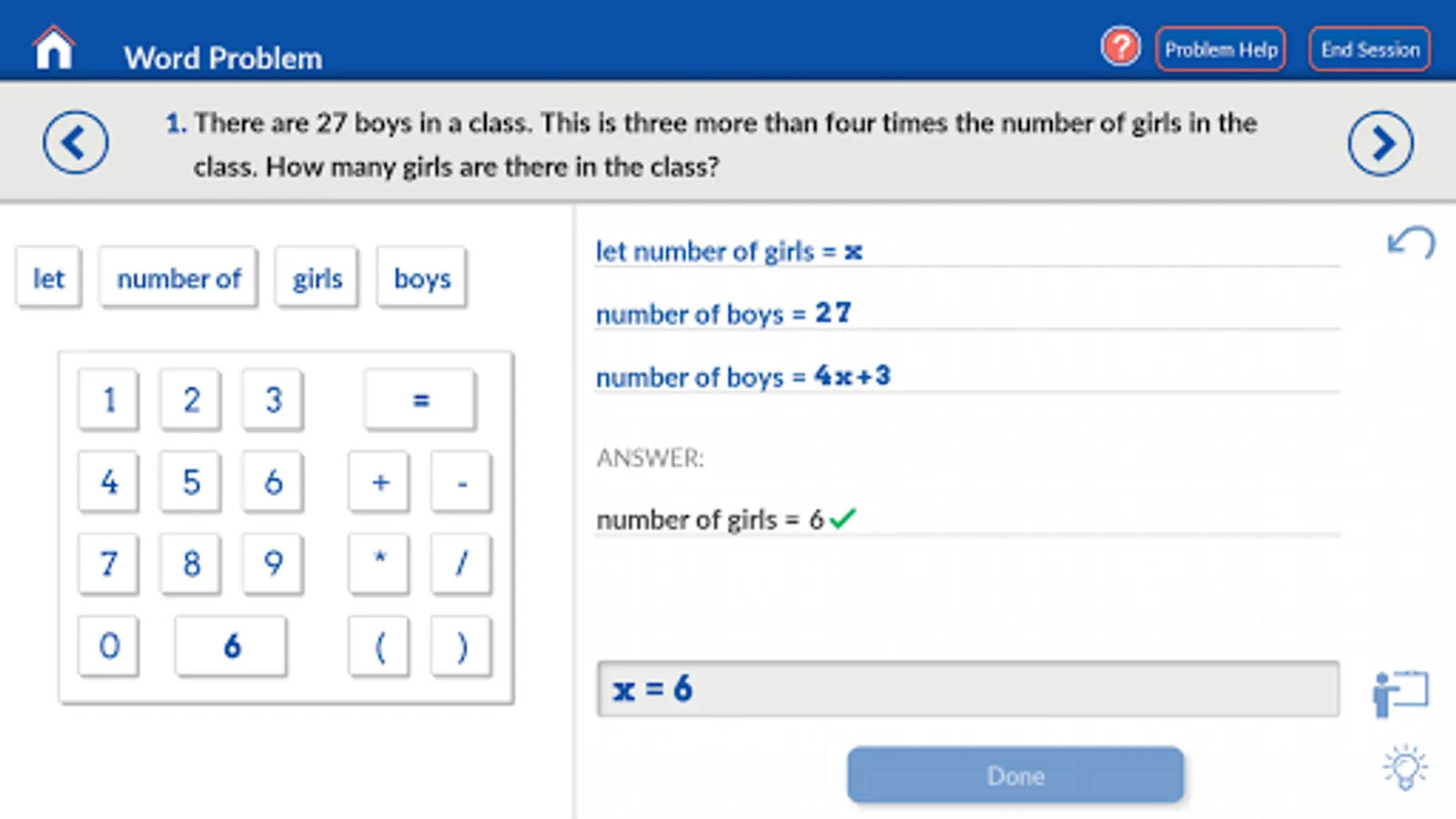Click the x = 6 input box
1456x819 pixels.
(x=967, y=689)
